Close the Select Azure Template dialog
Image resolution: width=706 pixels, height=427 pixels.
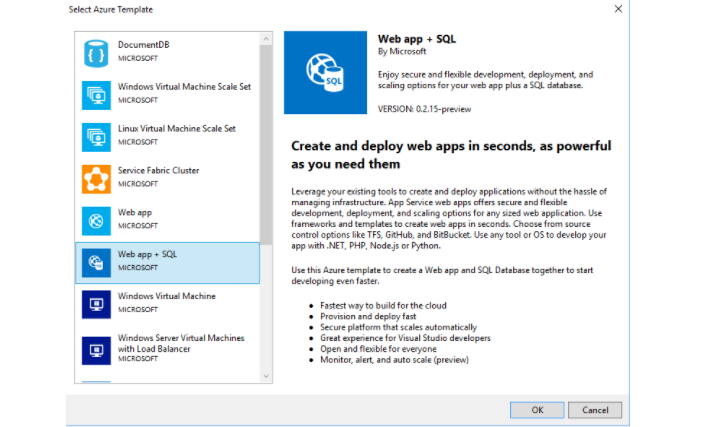tap(617, 9)
